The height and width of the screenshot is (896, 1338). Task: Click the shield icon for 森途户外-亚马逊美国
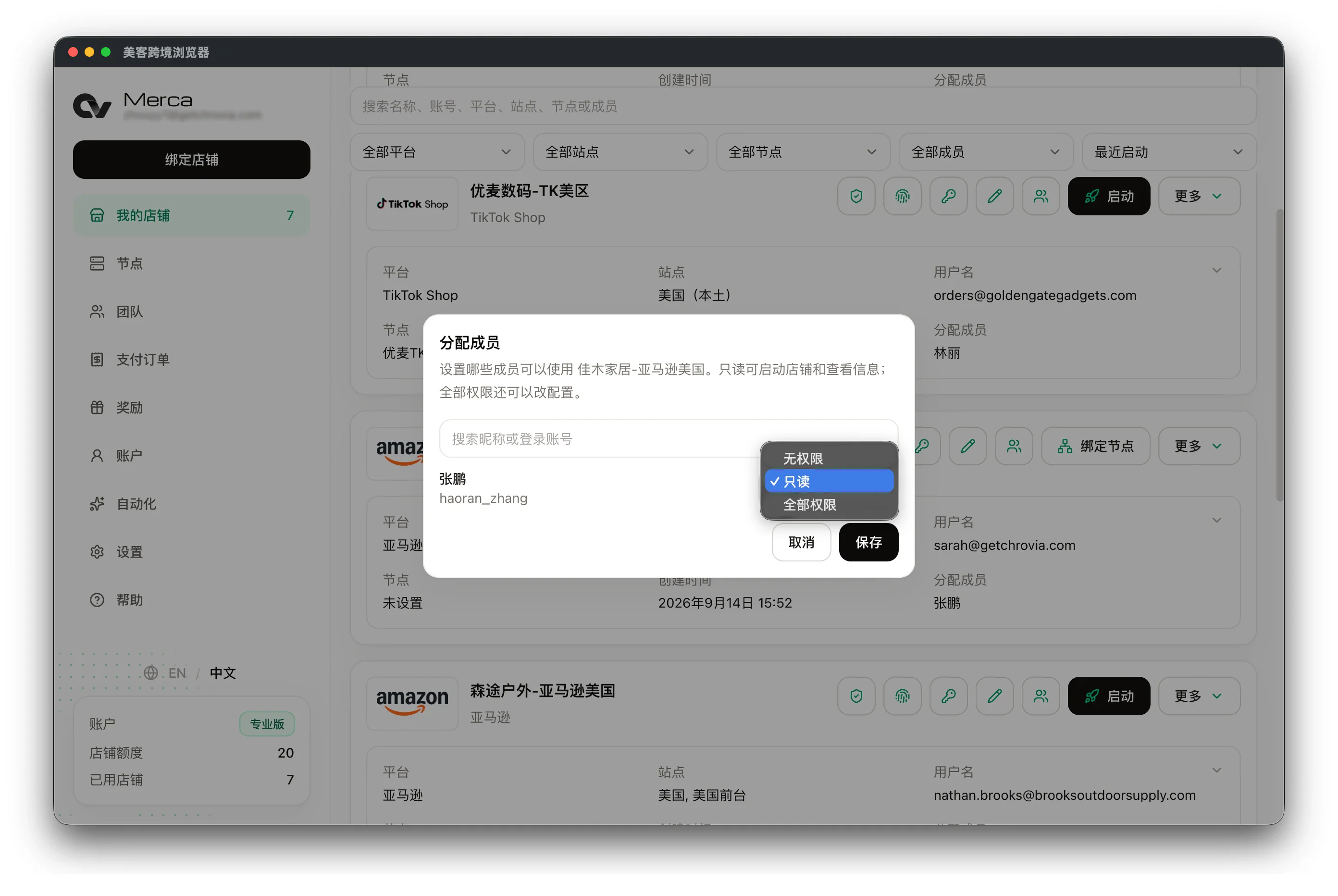click(x=856, y=696)
